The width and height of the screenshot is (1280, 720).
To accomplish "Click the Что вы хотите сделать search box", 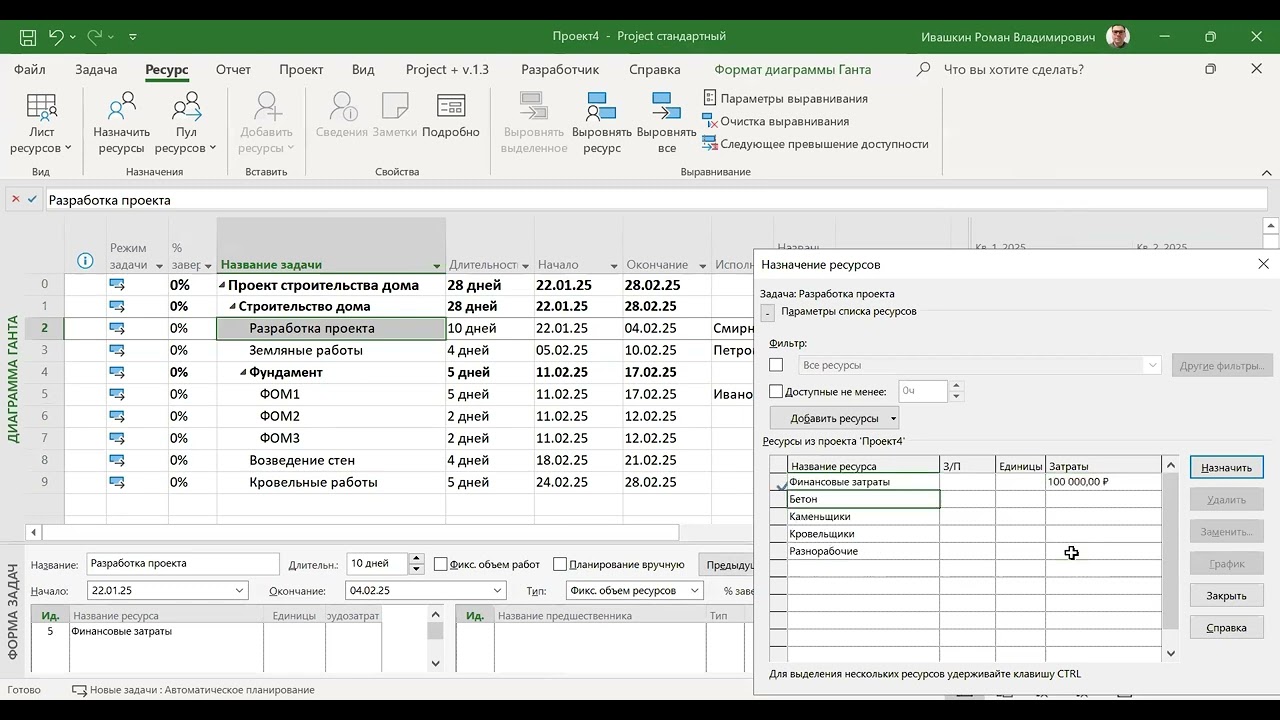I will [x=1013, y=70].
